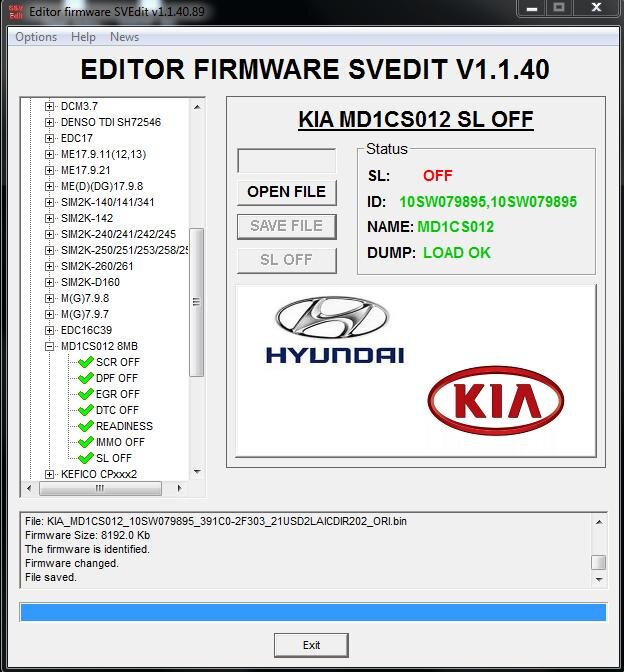Click the empty field above OPEN FILE

pos(287,161)
